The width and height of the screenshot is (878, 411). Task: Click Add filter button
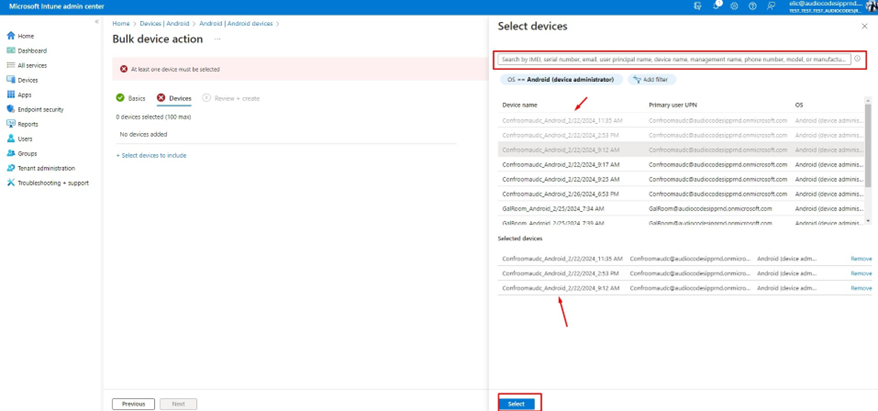point(650,79)
